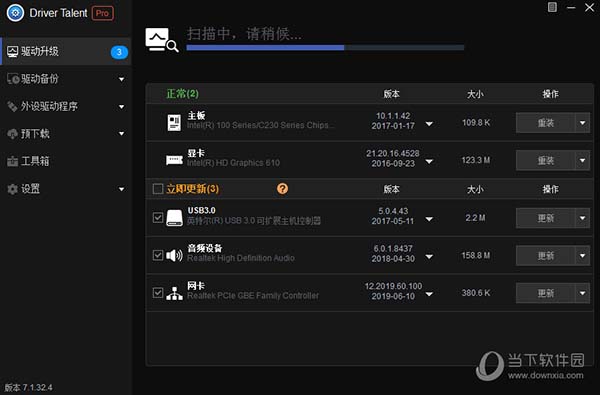The height and width of the screenshot is (395, 600).
Task: Click the 设置 gear icon
Action: (12, 189)
